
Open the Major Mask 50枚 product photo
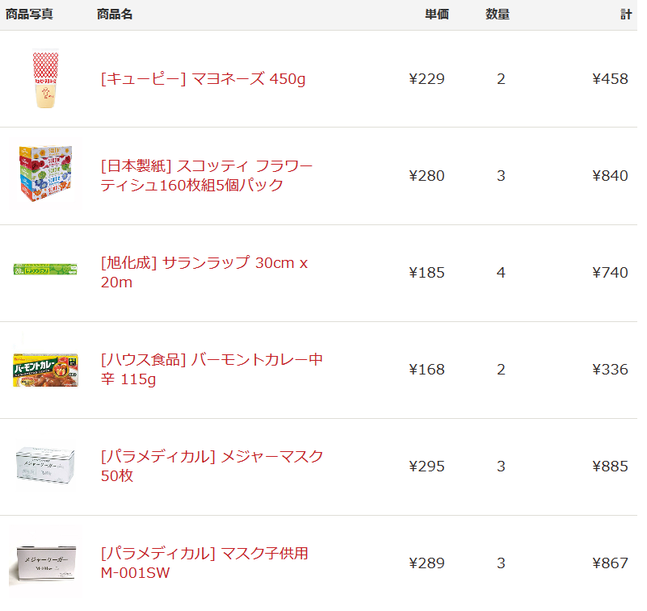point(45,465)
